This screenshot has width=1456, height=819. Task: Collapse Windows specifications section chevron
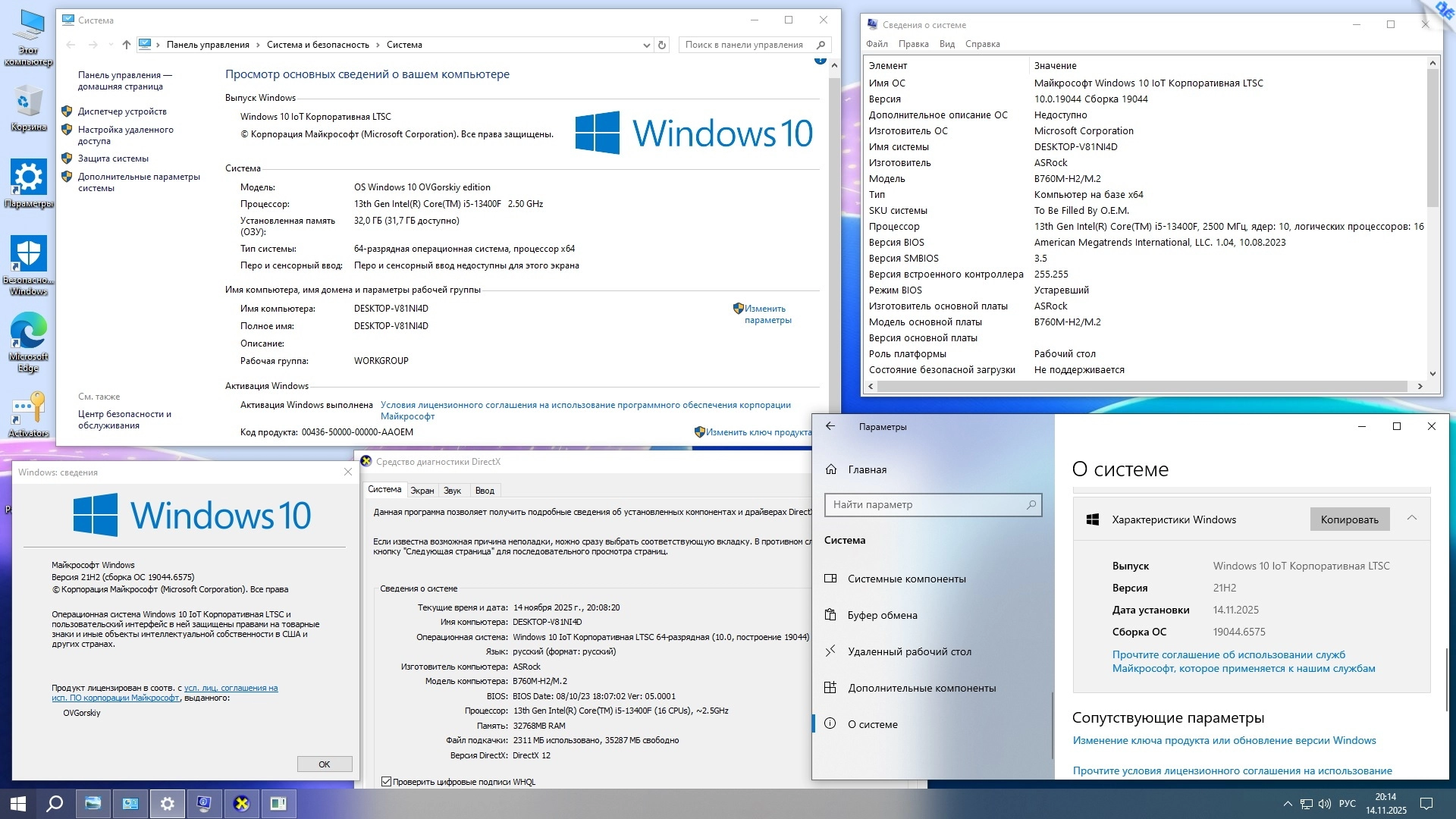coord(1412,518)
